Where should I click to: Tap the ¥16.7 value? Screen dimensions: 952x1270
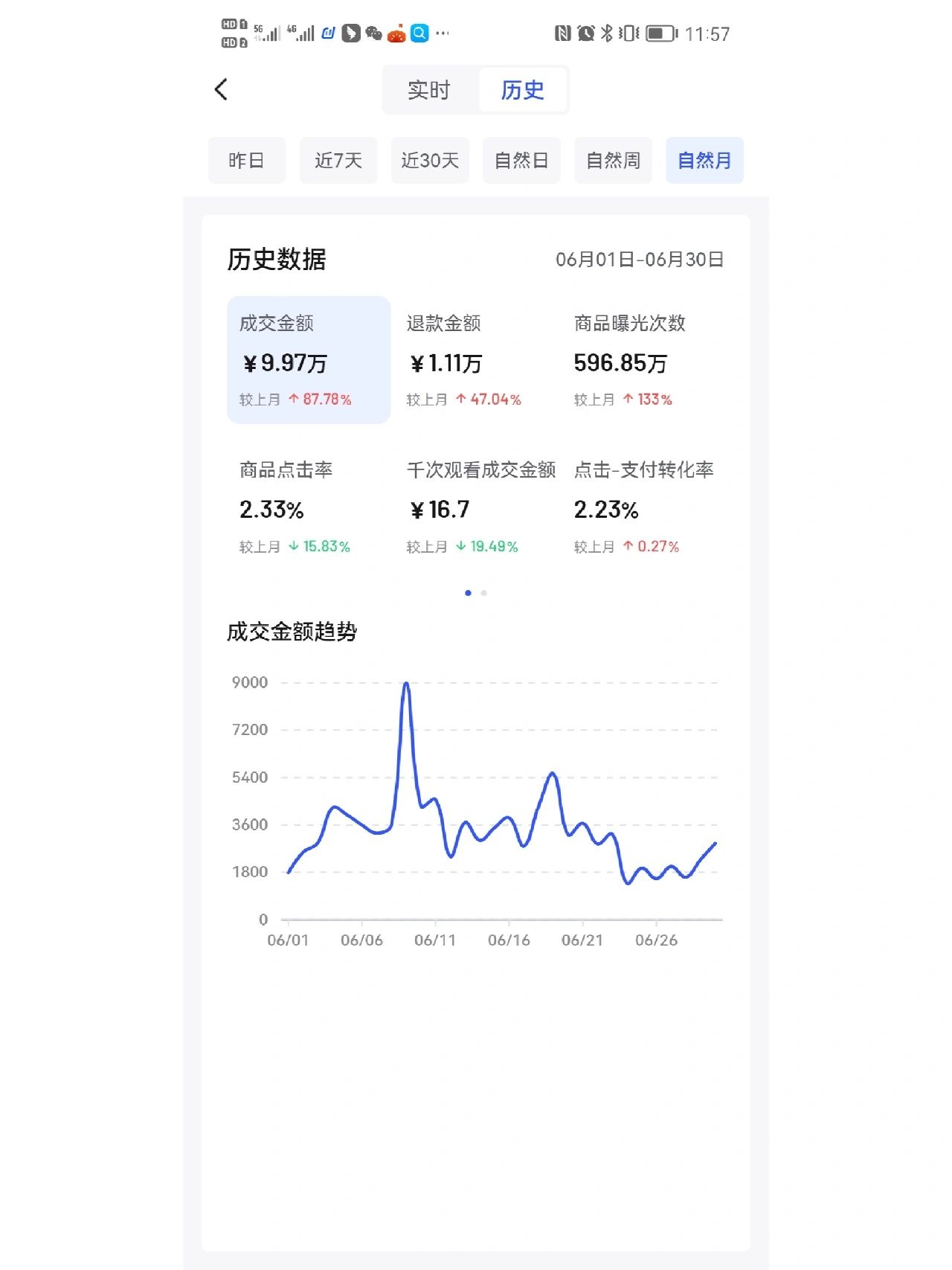[x=439, y=510]
